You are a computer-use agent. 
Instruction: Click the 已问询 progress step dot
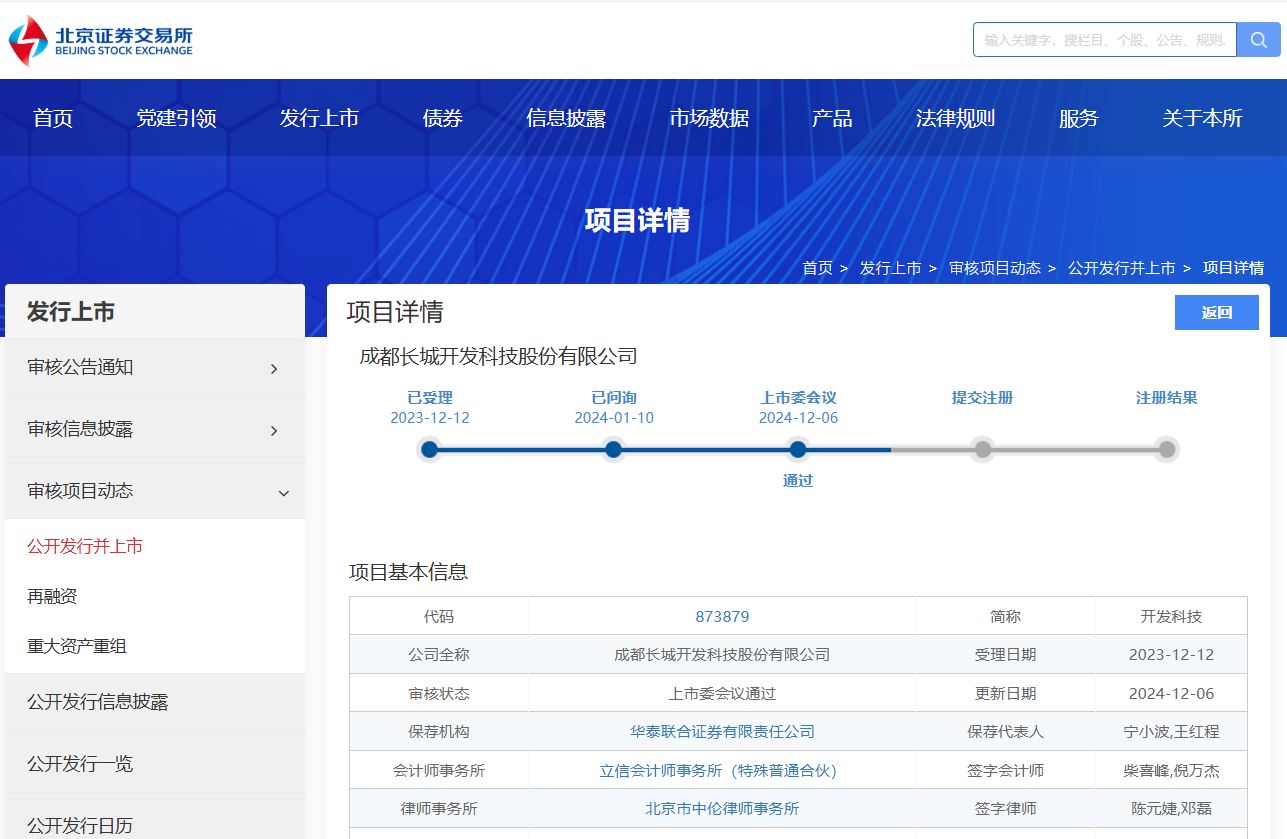[x=614, y=450]
